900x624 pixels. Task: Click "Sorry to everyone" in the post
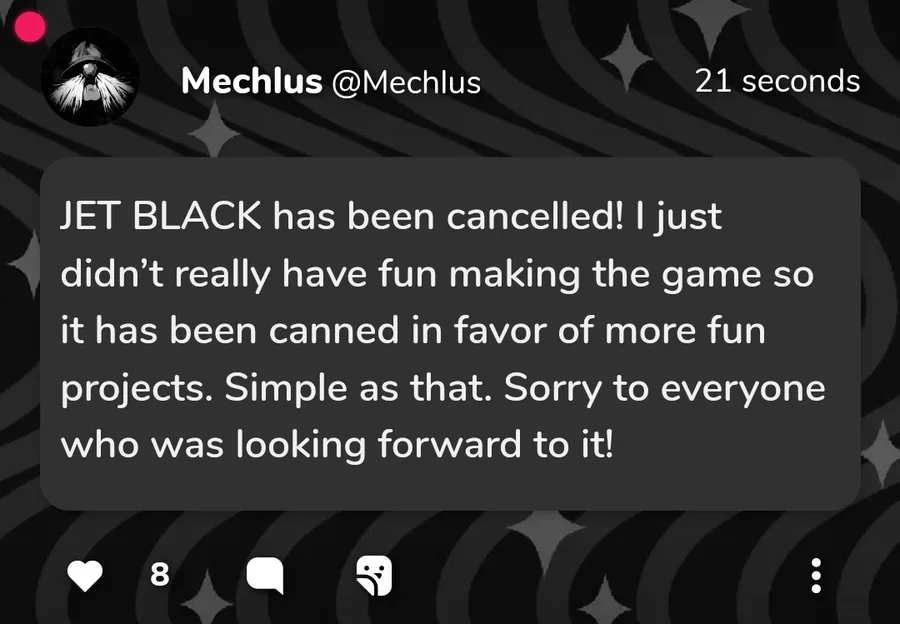tap(664, 387)
